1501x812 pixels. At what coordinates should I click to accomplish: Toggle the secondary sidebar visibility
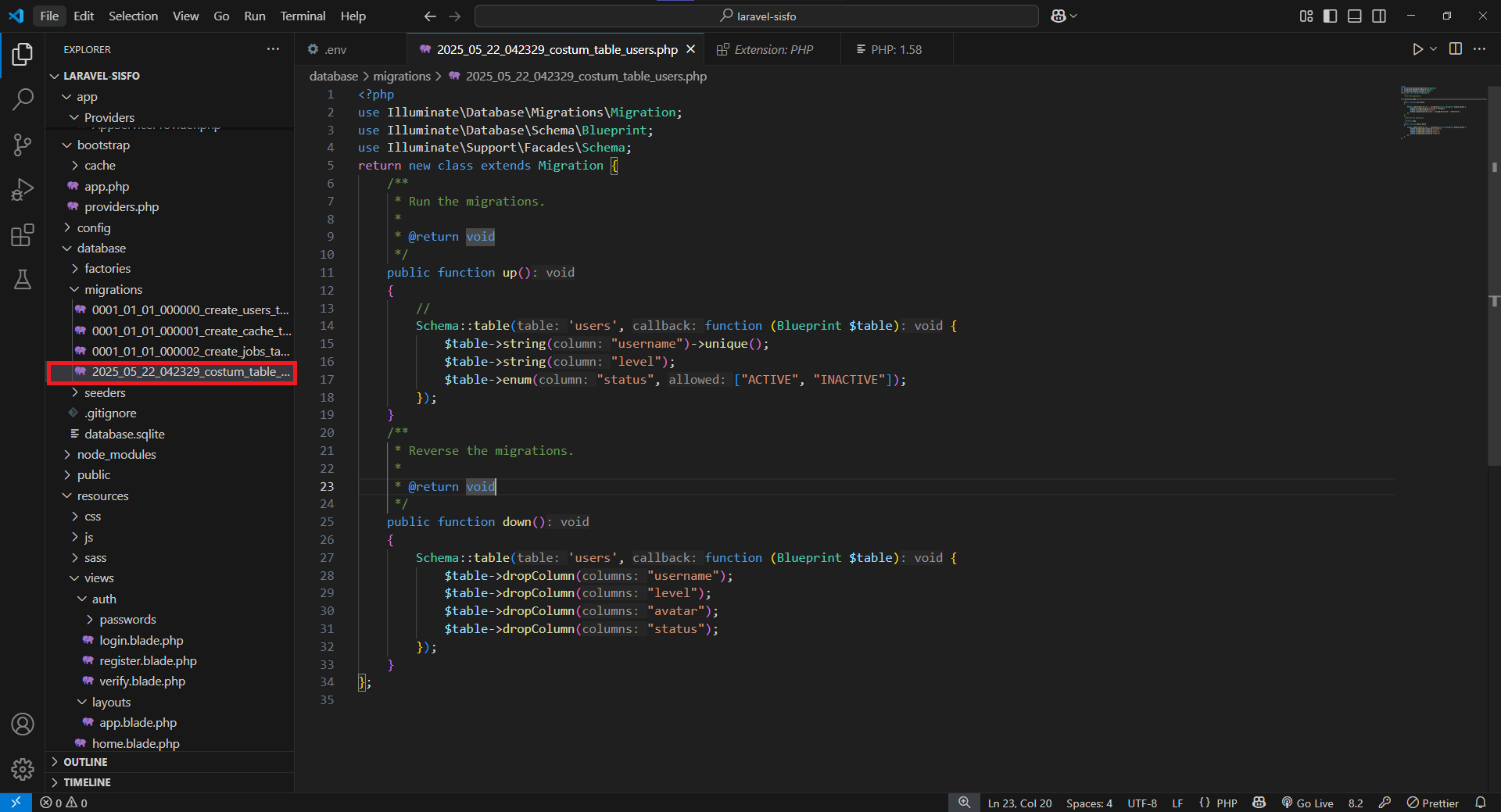tap(1380, 16)
